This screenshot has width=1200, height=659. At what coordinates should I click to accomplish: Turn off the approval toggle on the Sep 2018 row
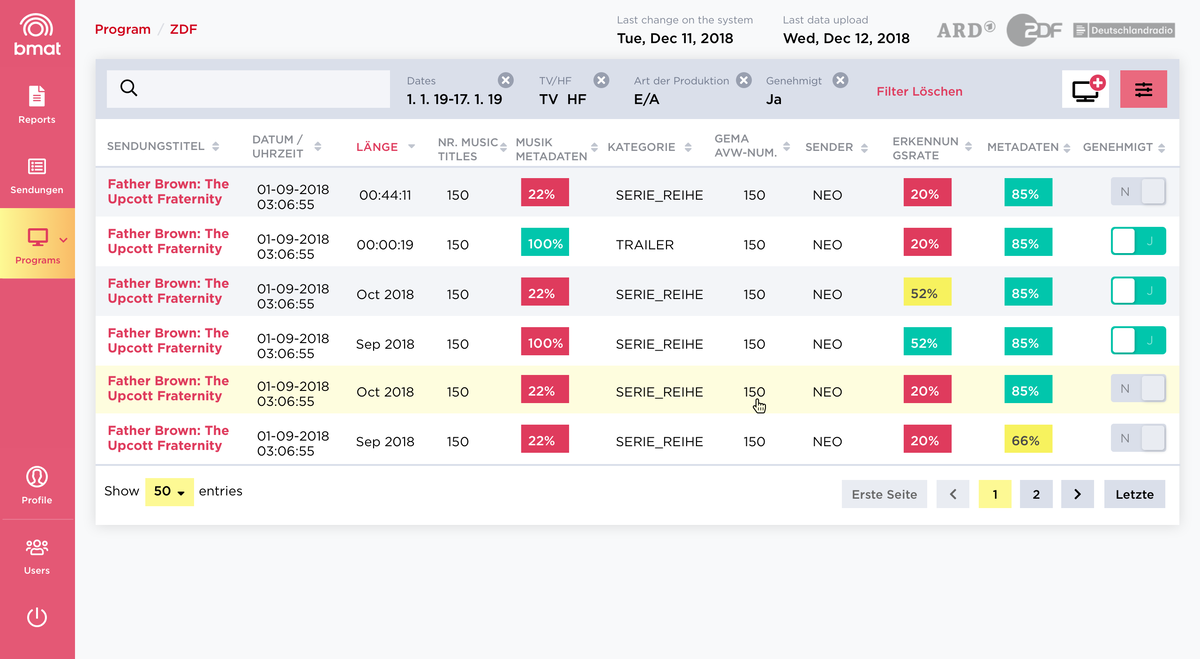[1138, 341]
